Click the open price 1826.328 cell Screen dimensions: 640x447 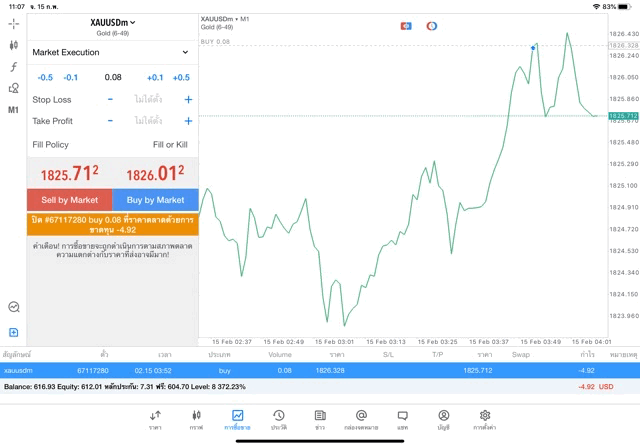[330, 371]
